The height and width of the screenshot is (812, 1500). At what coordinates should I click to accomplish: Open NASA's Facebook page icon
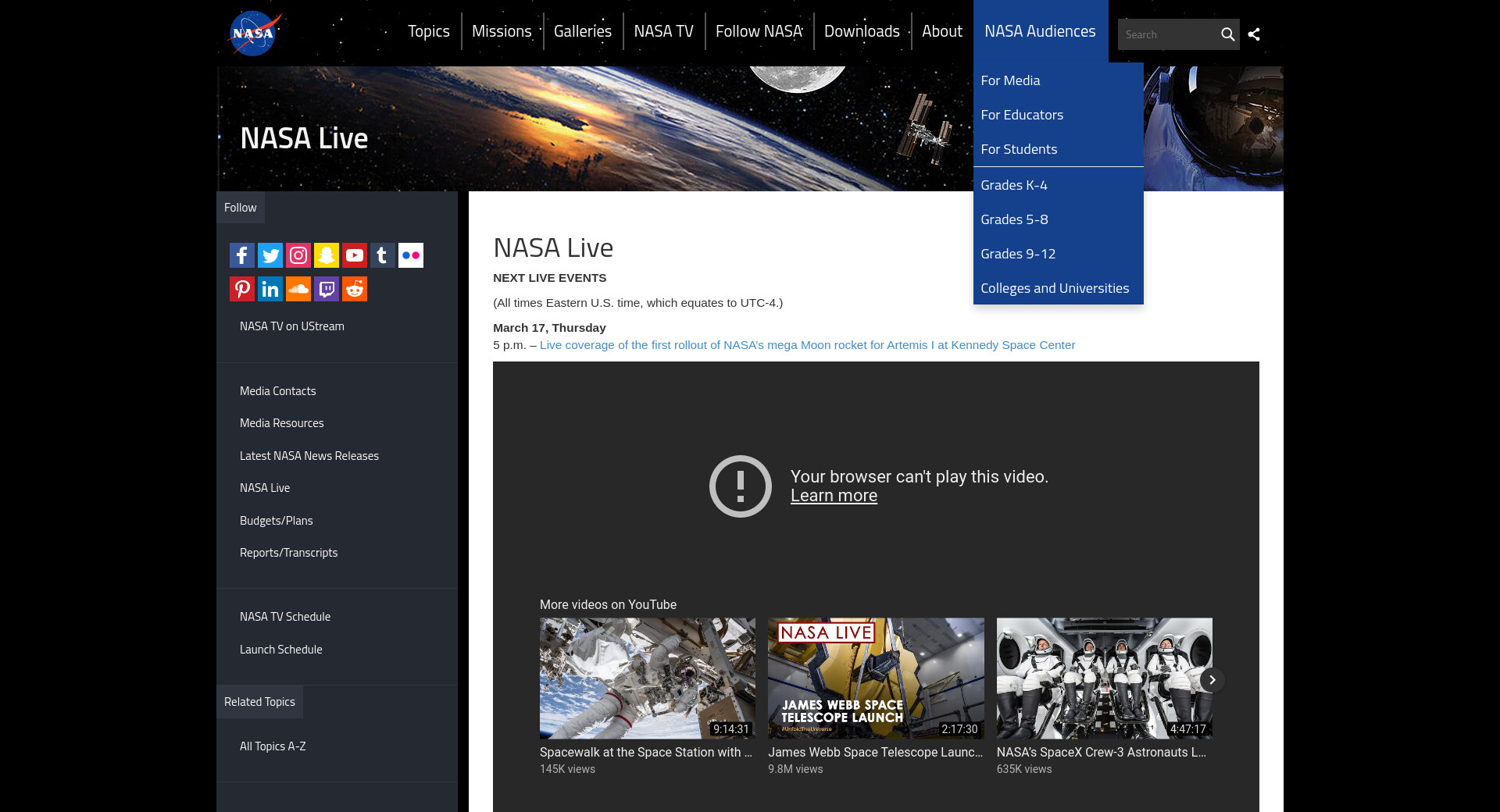(242, 255)
